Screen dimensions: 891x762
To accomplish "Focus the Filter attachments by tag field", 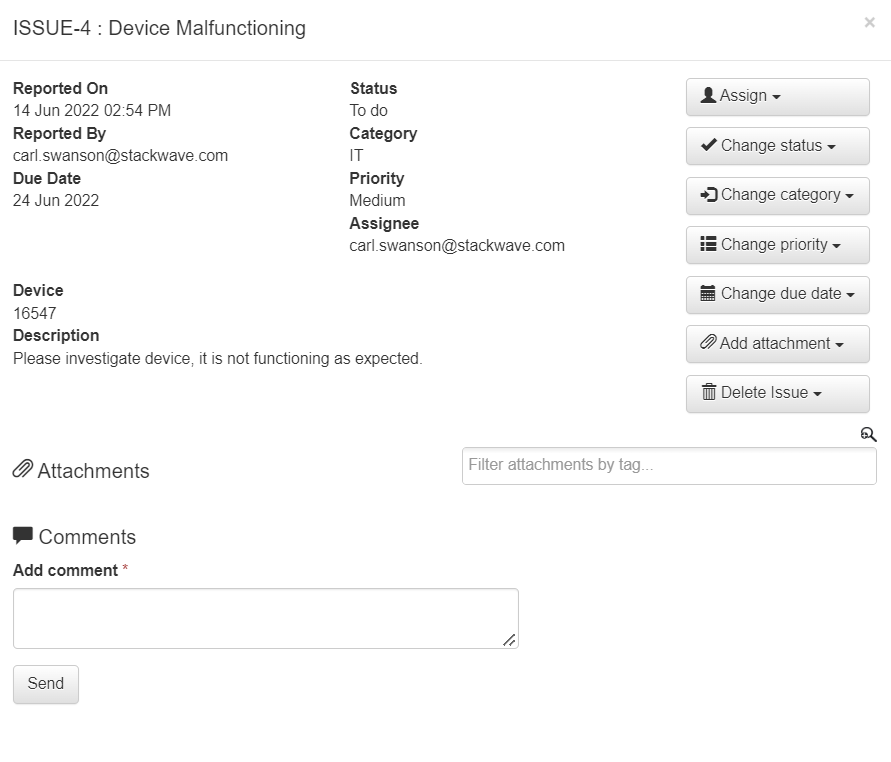I will point(668,466).
